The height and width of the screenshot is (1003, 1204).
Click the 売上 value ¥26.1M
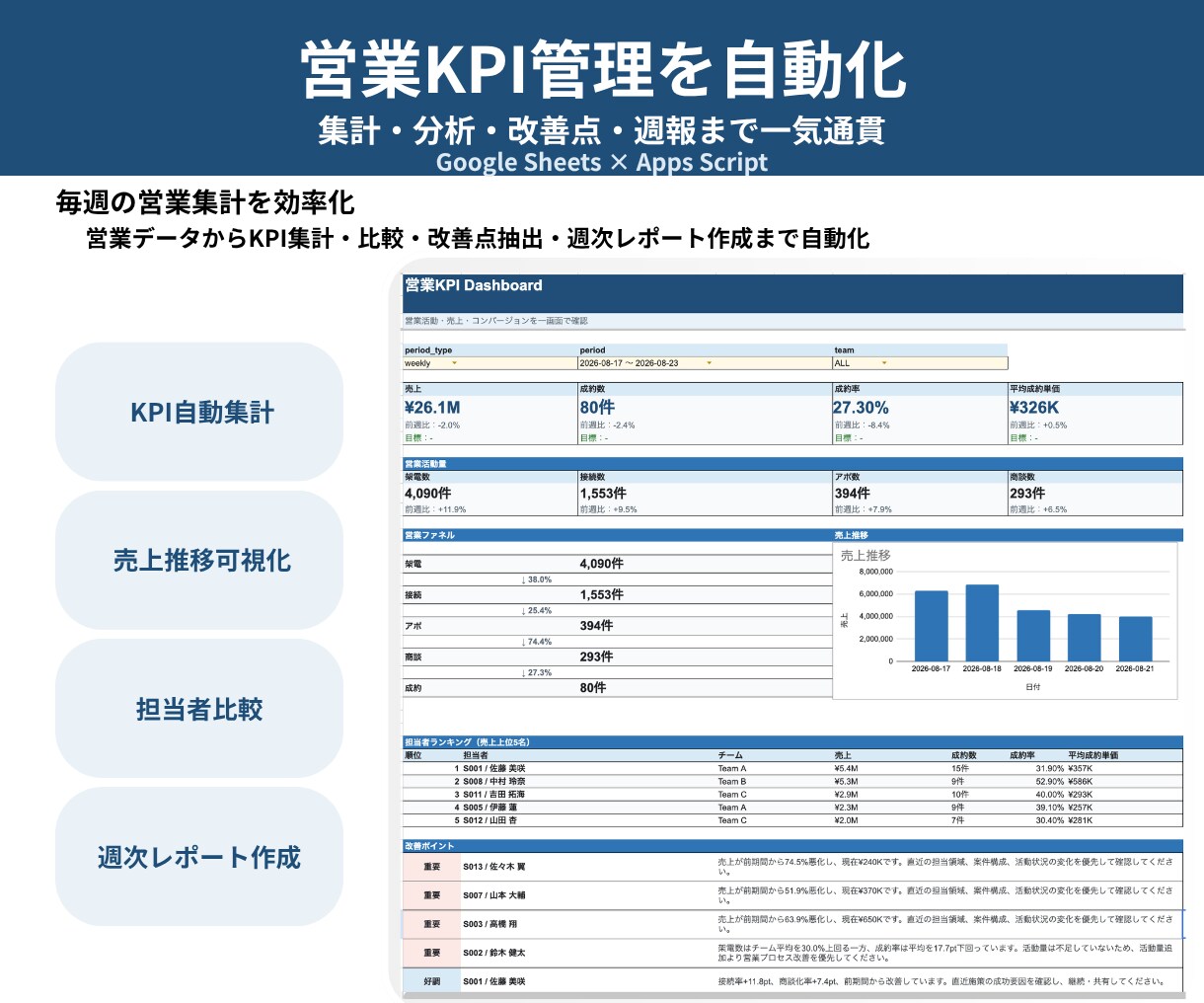[432, 407]
